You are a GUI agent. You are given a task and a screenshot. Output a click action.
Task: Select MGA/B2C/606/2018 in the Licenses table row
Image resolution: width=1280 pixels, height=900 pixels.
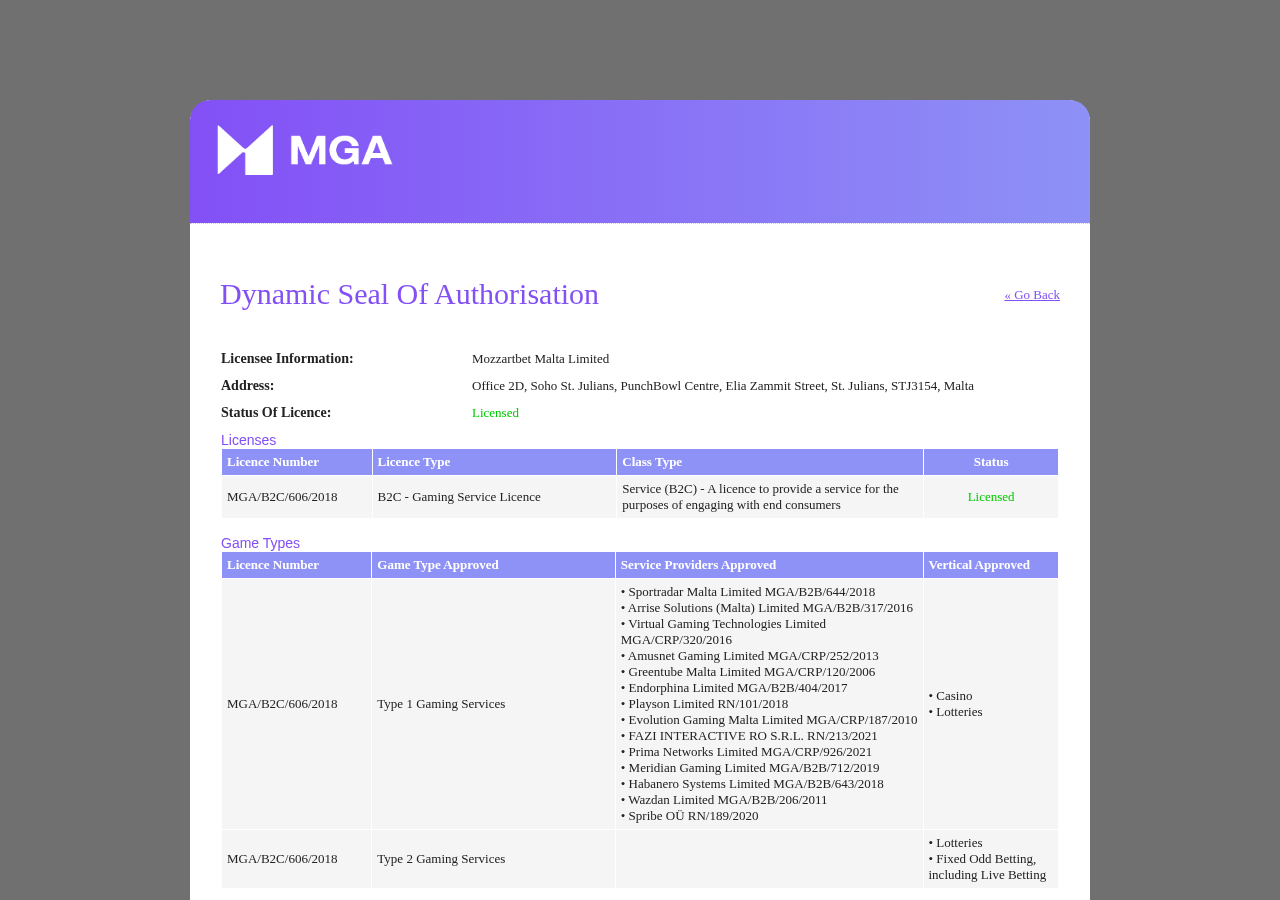[282, 497]
